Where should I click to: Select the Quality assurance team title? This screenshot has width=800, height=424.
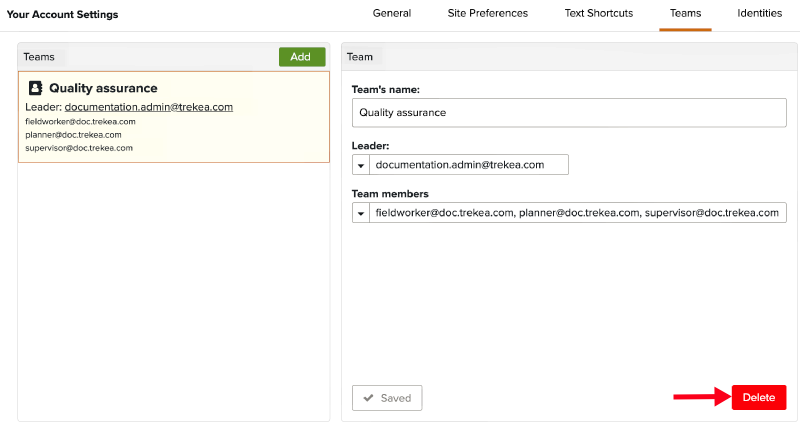pos(103,88)
